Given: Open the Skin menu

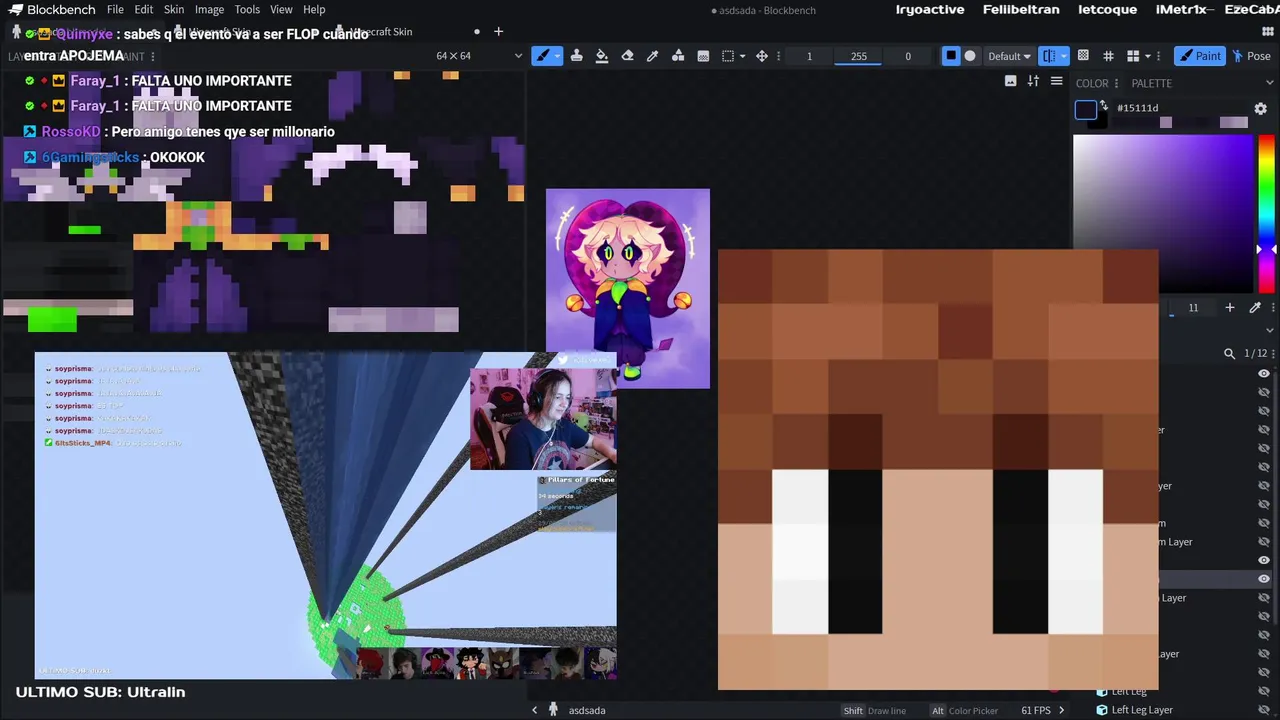Looking at the screenshot, I should click(174, 10).
